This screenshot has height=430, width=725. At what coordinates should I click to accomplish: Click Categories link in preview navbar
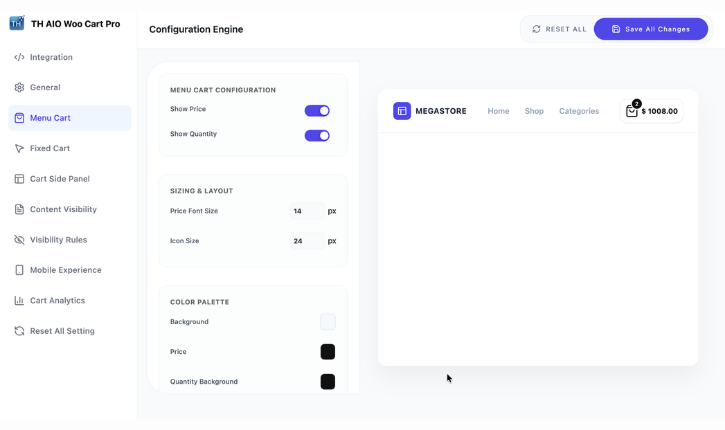579,111
